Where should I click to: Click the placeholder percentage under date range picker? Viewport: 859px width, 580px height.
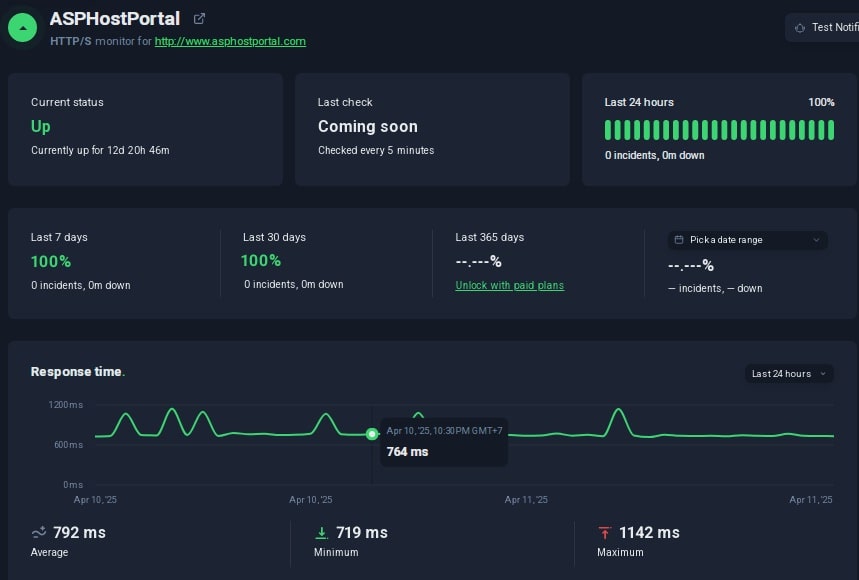pos(691,266)
